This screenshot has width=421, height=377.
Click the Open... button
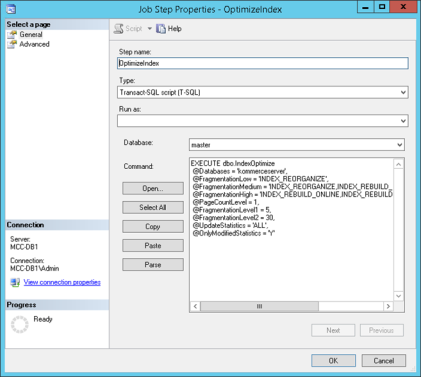pos(153,188)
